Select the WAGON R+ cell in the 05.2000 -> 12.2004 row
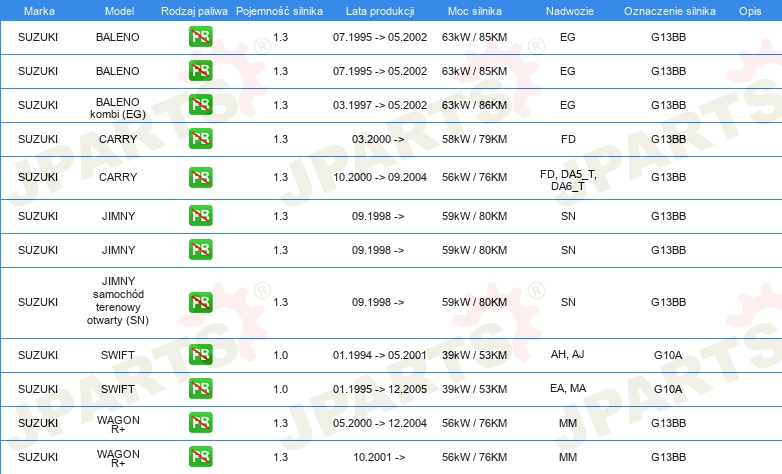The image size is (782, 474). 118,424
